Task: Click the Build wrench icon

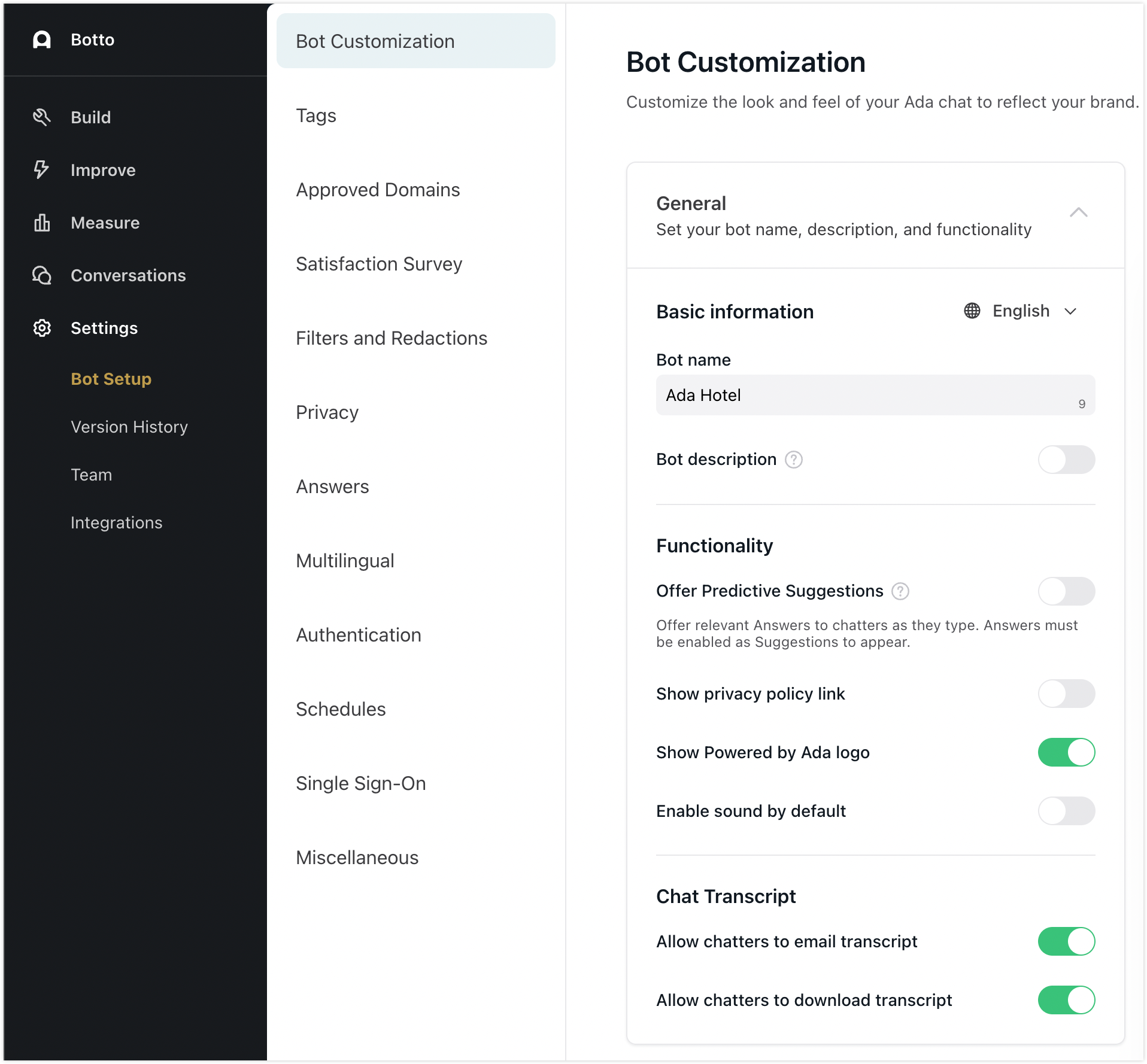Action: [42, 117]
